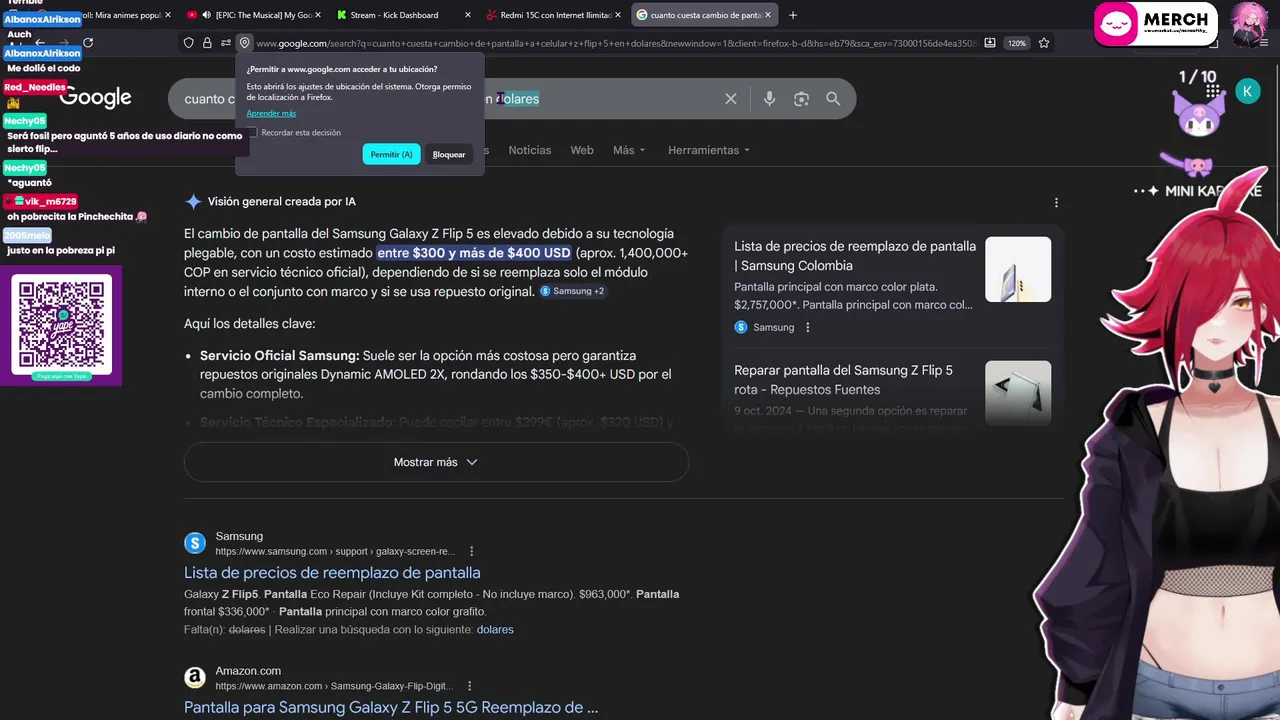The image size is (1280, 720).
Task: Click Amazon favicon on the second result
Action: (x=195, y=678)
